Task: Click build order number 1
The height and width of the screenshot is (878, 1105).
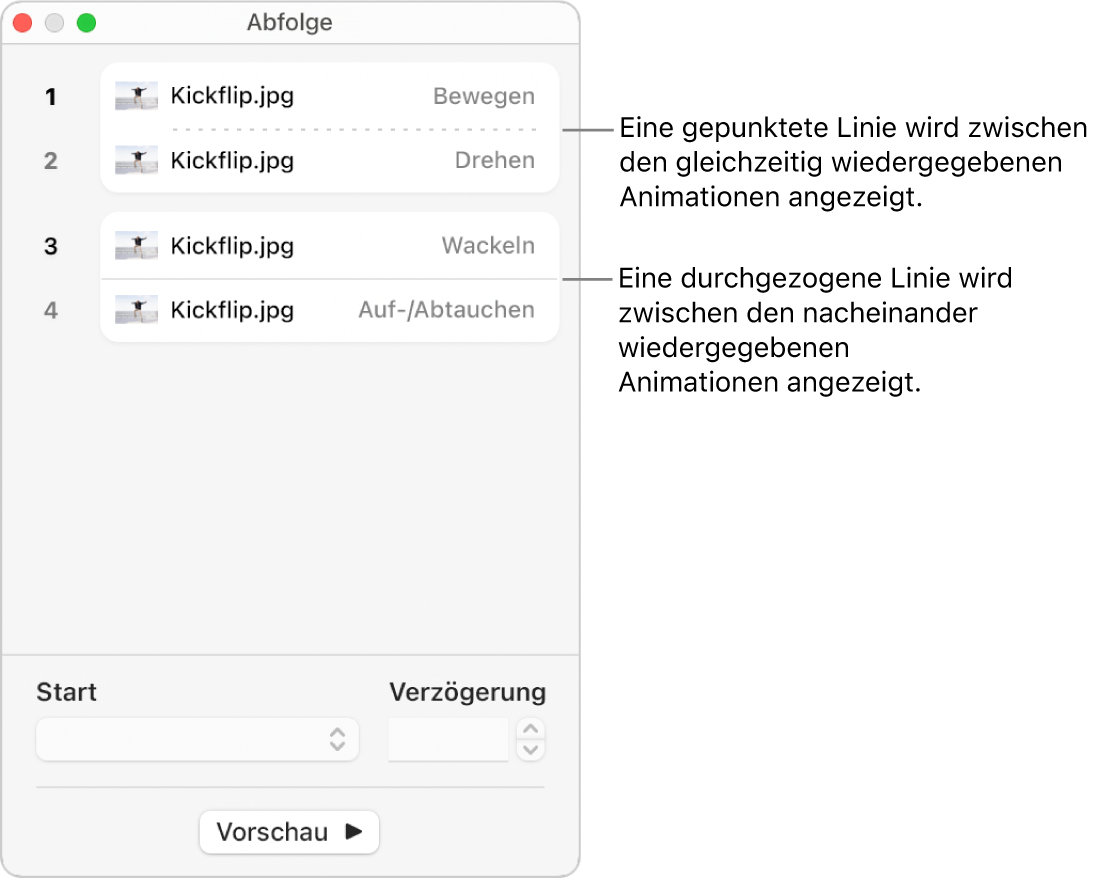Action: tap(51, 97)
